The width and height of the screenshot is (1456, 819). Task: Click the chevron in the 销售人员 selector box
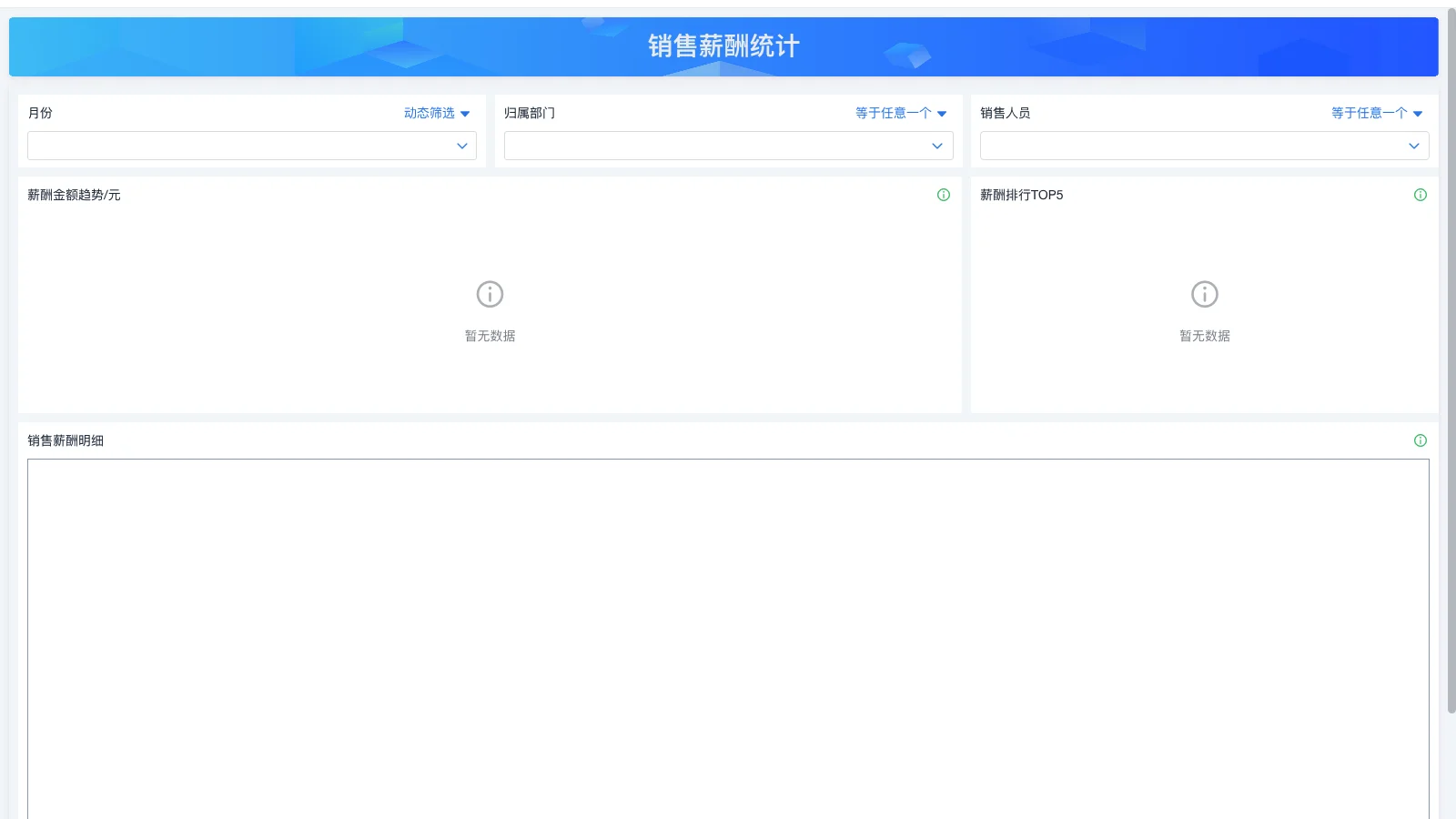tap(1414, 146)
